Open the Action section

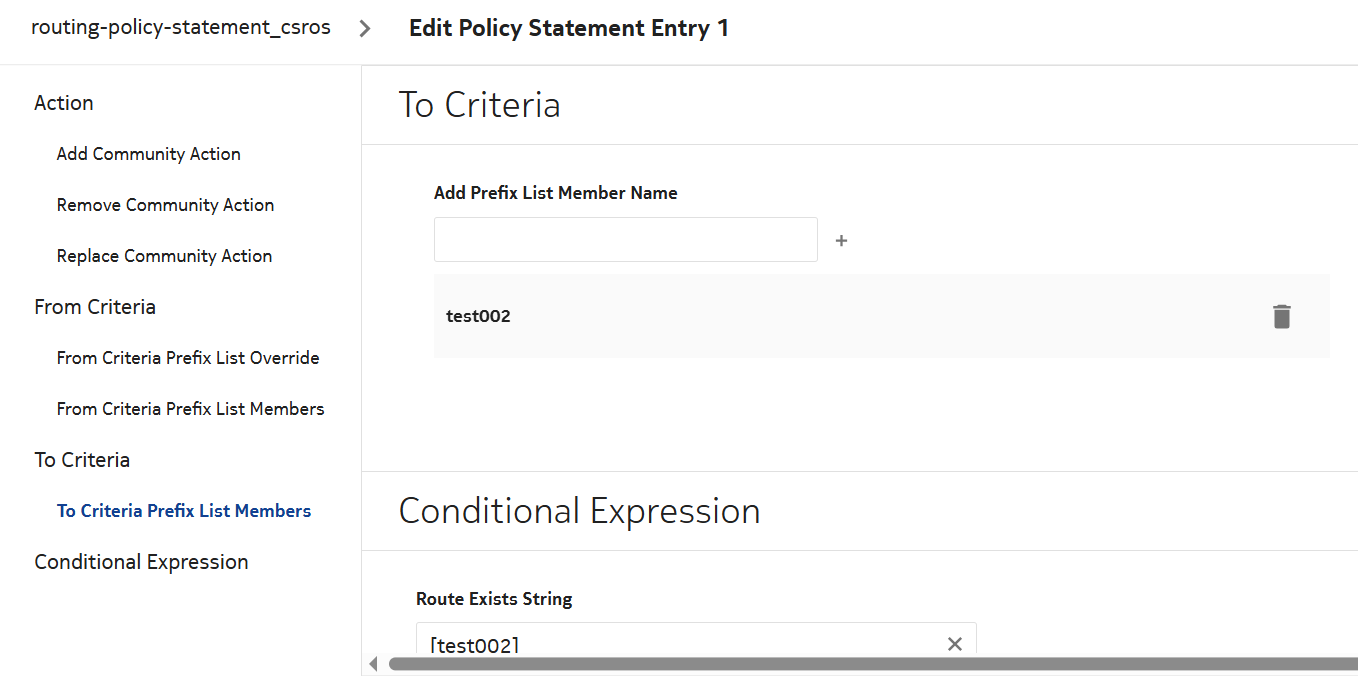coord(64,103)
